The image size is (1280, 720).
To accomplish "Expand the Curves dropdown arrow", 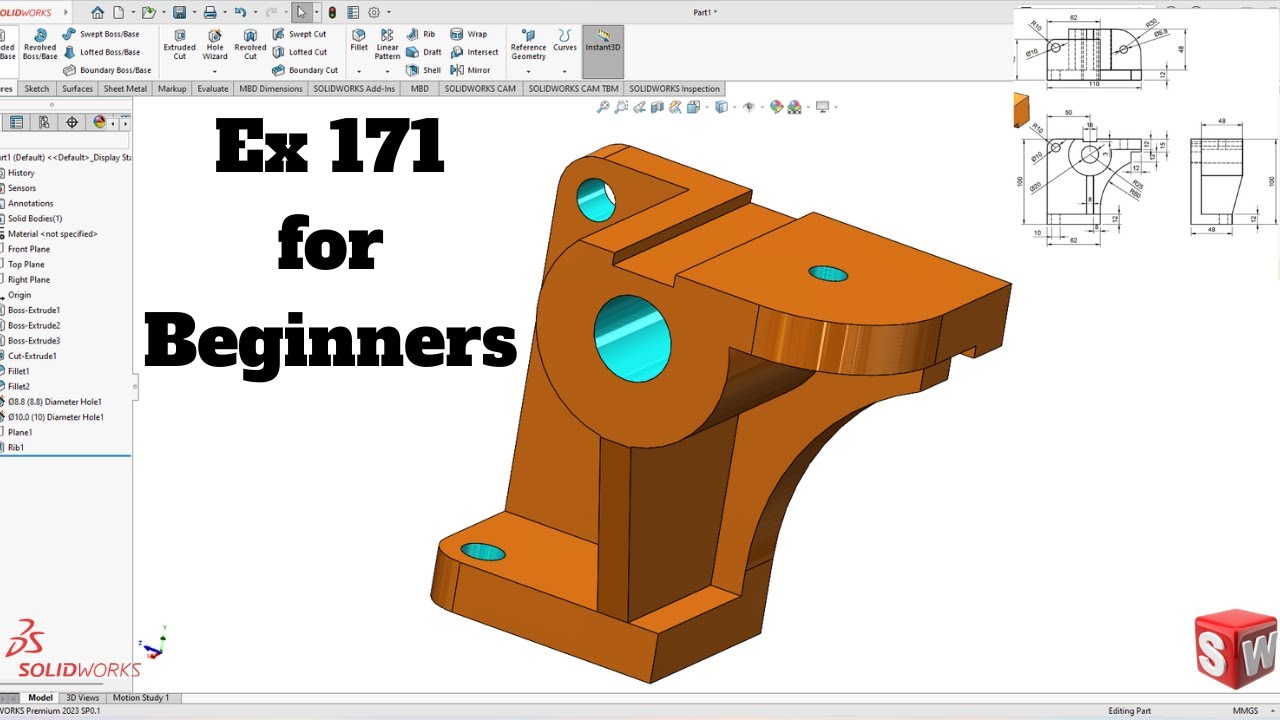I will 565,71.
